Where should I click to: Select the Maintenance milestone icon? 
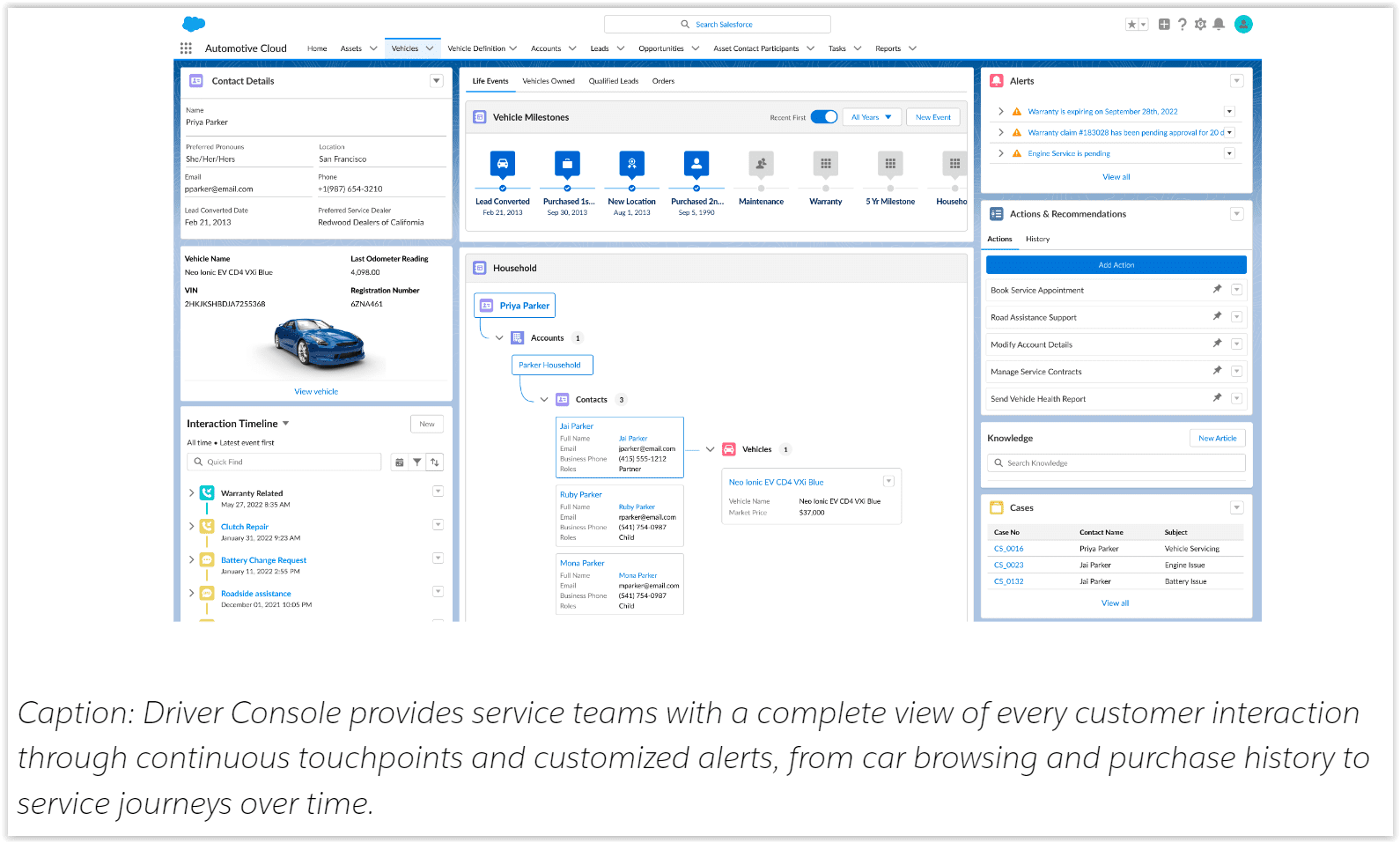(761, 163)
